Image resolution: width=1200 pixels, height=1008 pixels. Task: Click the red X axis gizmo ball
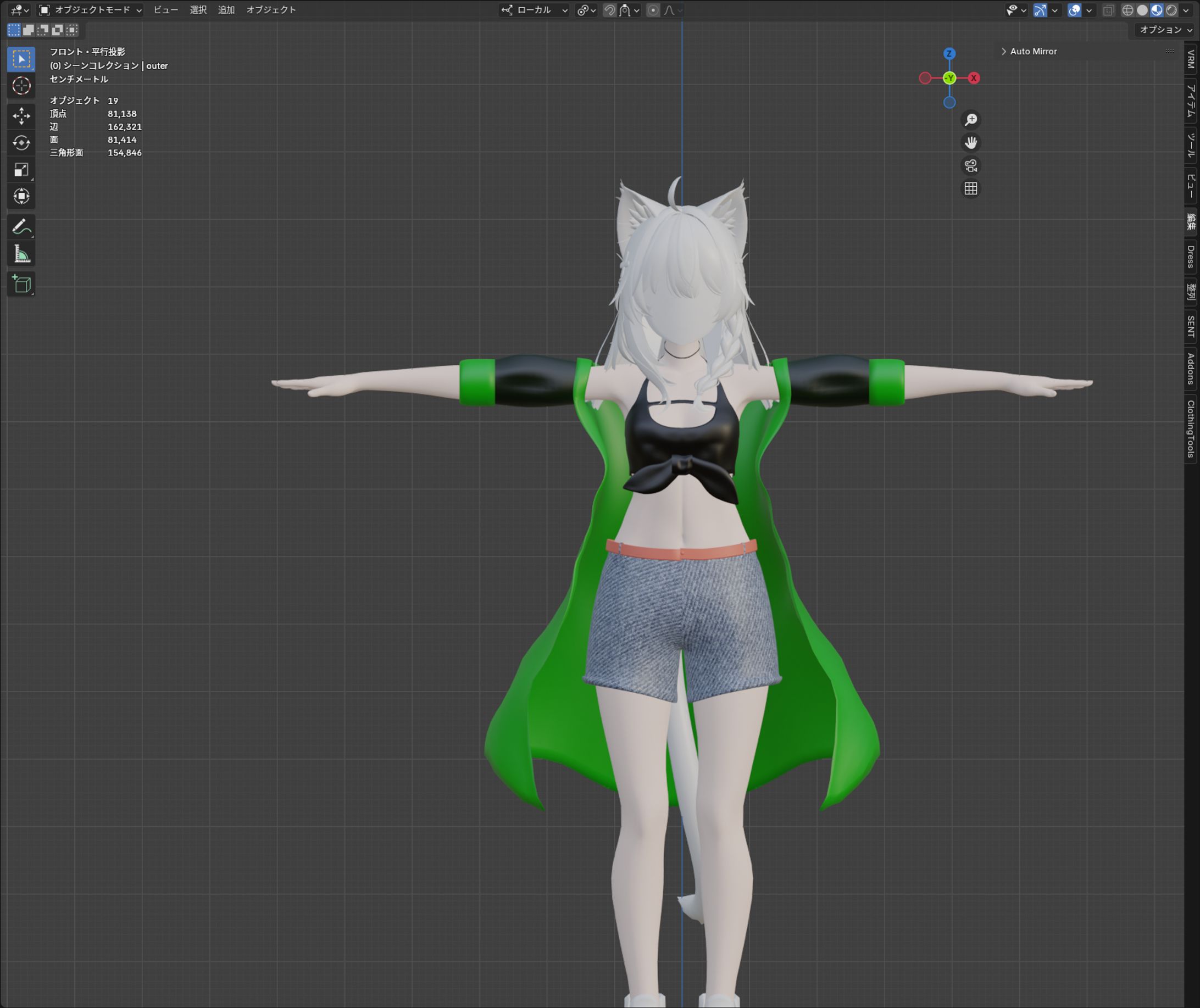click(x=974, y=79)
